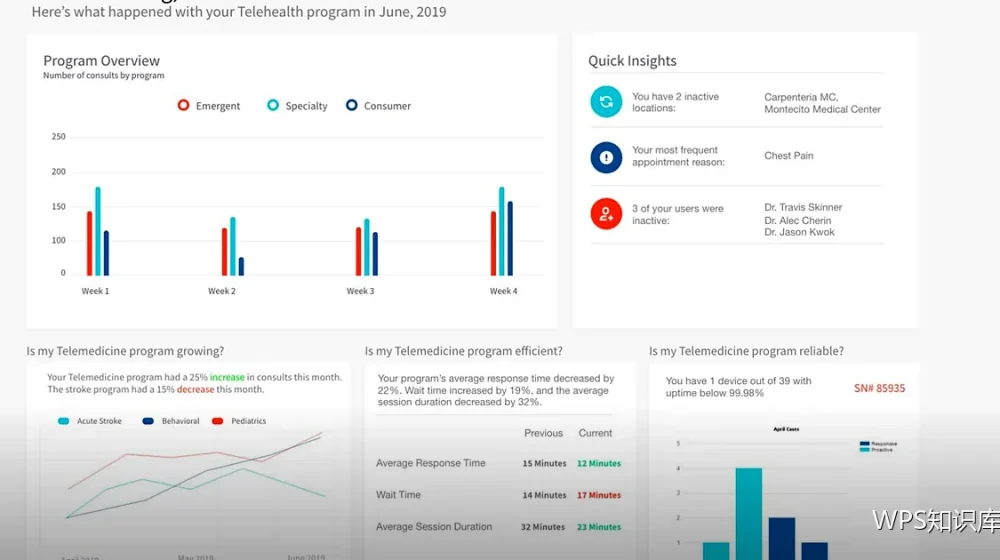Toggle the Emergent legend marker
This screenshot has width=1000, height=560.
coord(183,105)
